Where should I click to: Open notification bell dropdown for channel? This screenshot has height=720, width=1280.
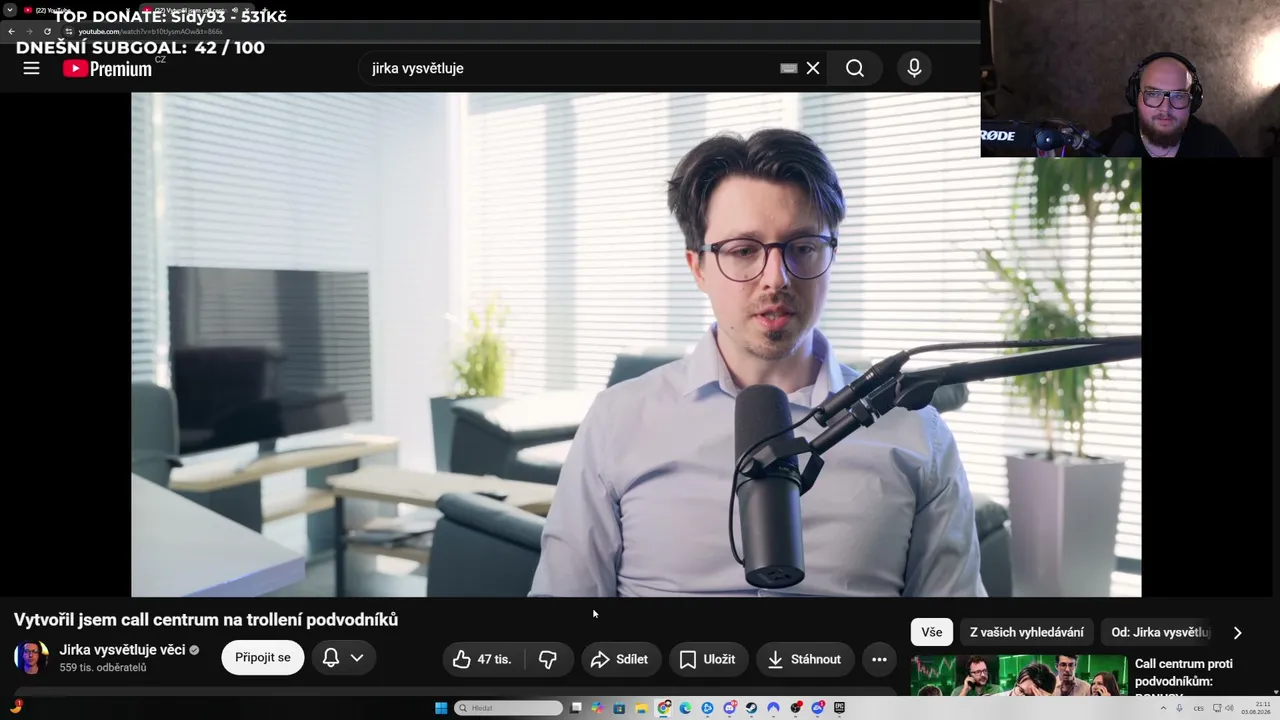pos(343,657)
